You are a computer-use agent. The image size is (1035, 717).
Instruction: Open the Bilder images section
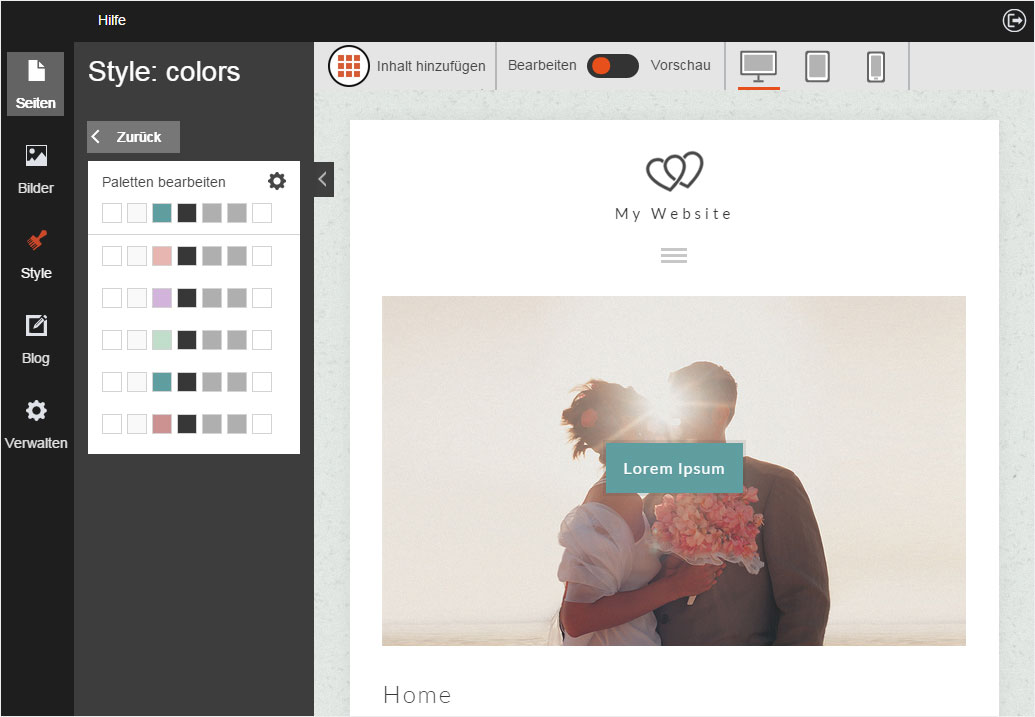[36, 169]
